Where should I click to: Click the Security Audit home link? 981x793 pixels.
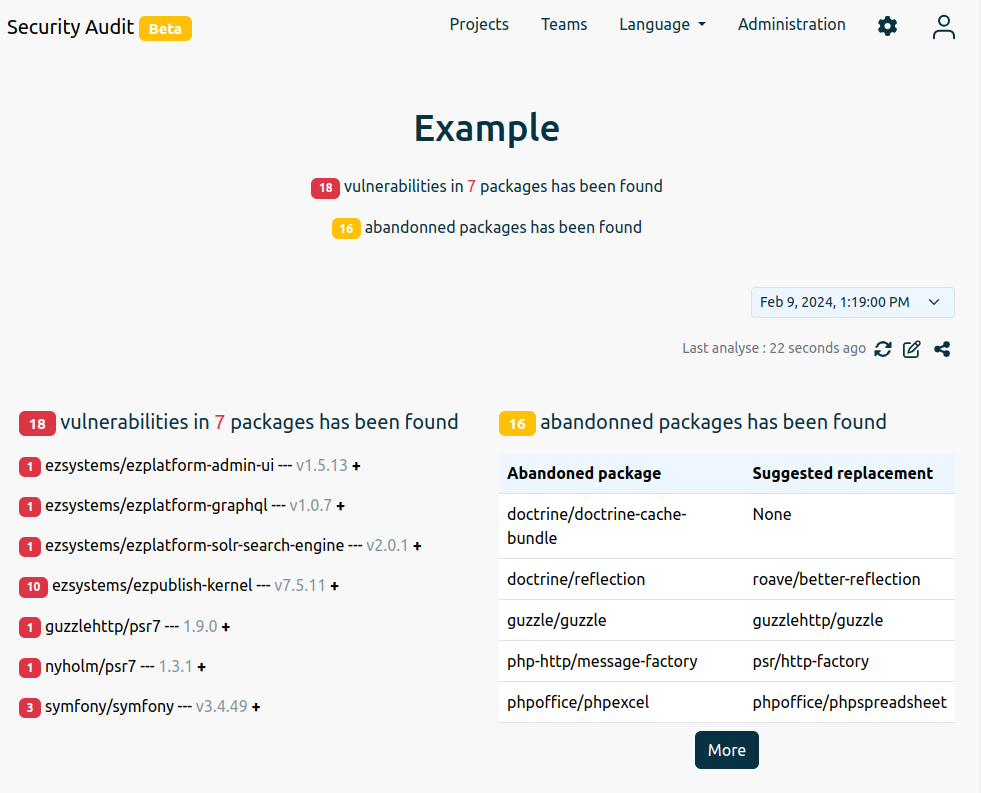(x=70, y=27)
